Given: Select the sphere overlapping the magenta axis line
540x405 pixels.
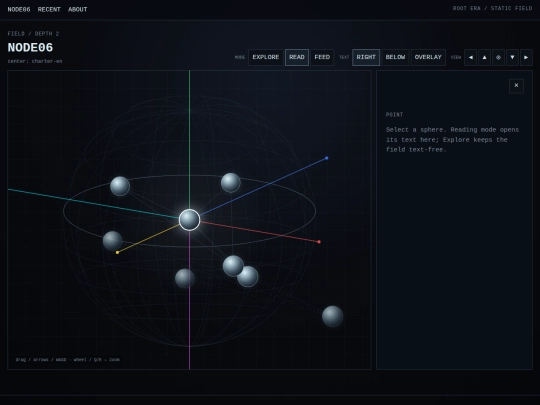Looking at the screenshot, I should (x=185, y=278).
